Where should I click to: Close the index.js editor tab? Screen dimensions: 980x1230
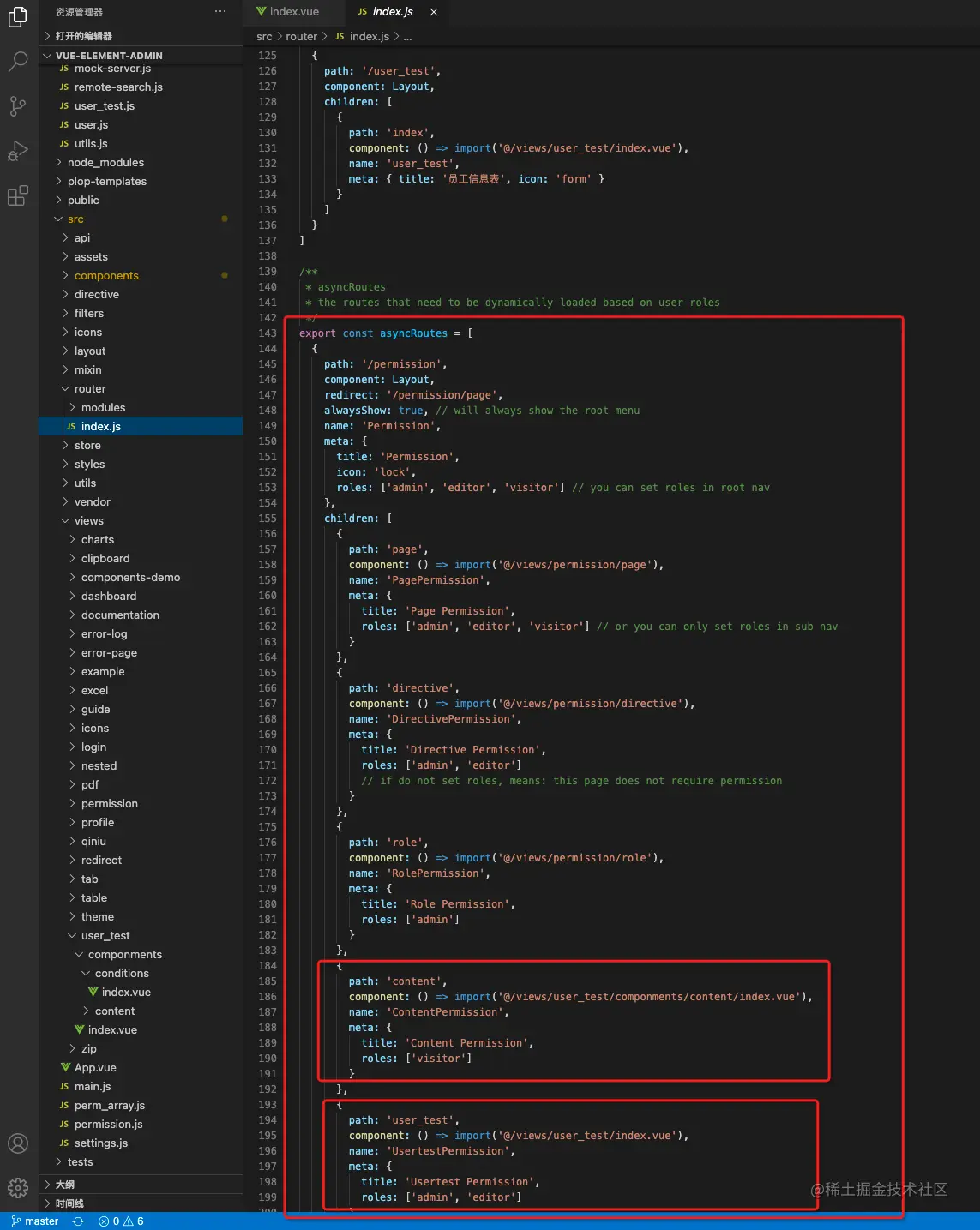(434, 12)
